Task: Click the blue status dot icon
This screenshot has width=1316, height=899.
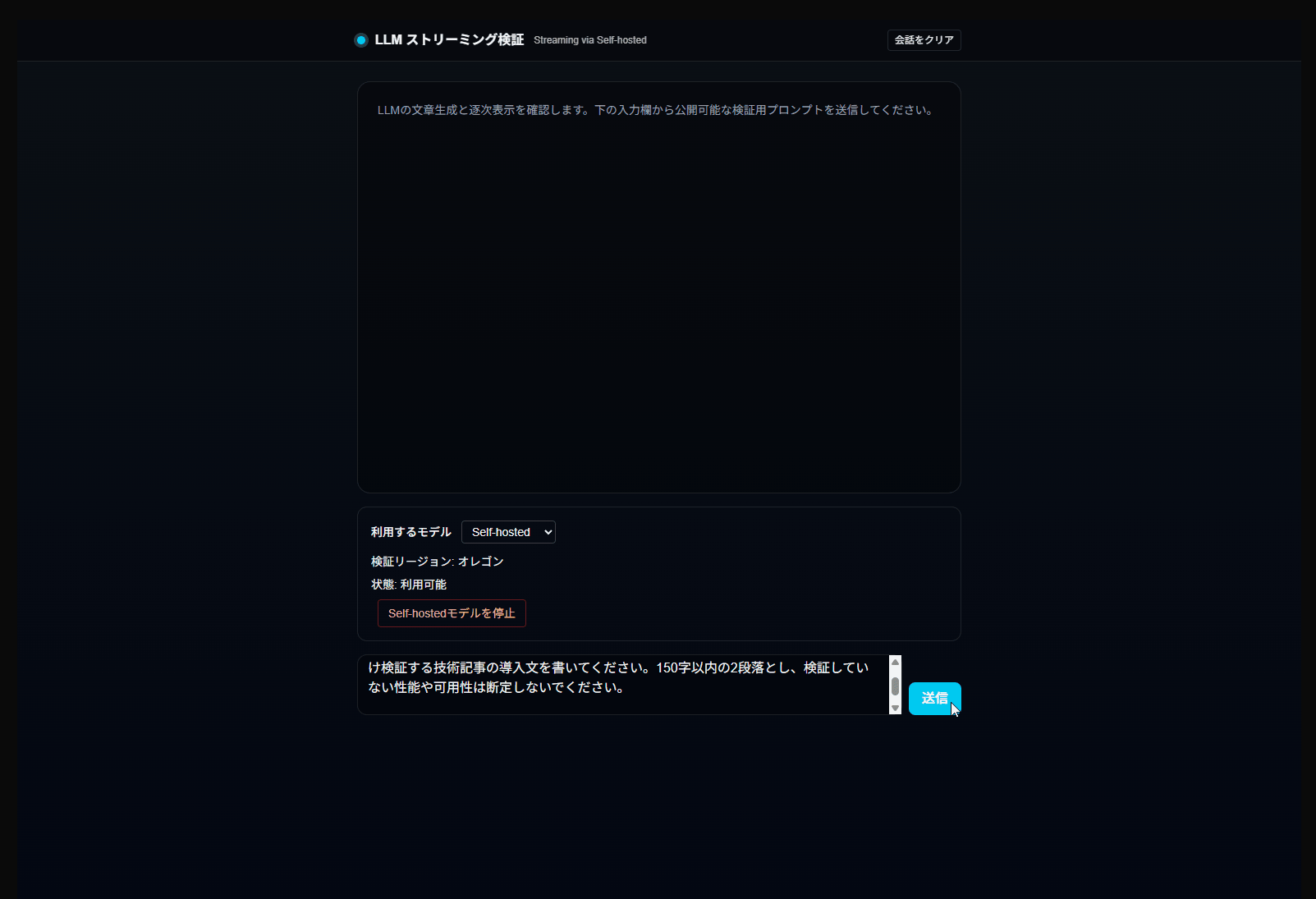Action: tap(361, 40)
